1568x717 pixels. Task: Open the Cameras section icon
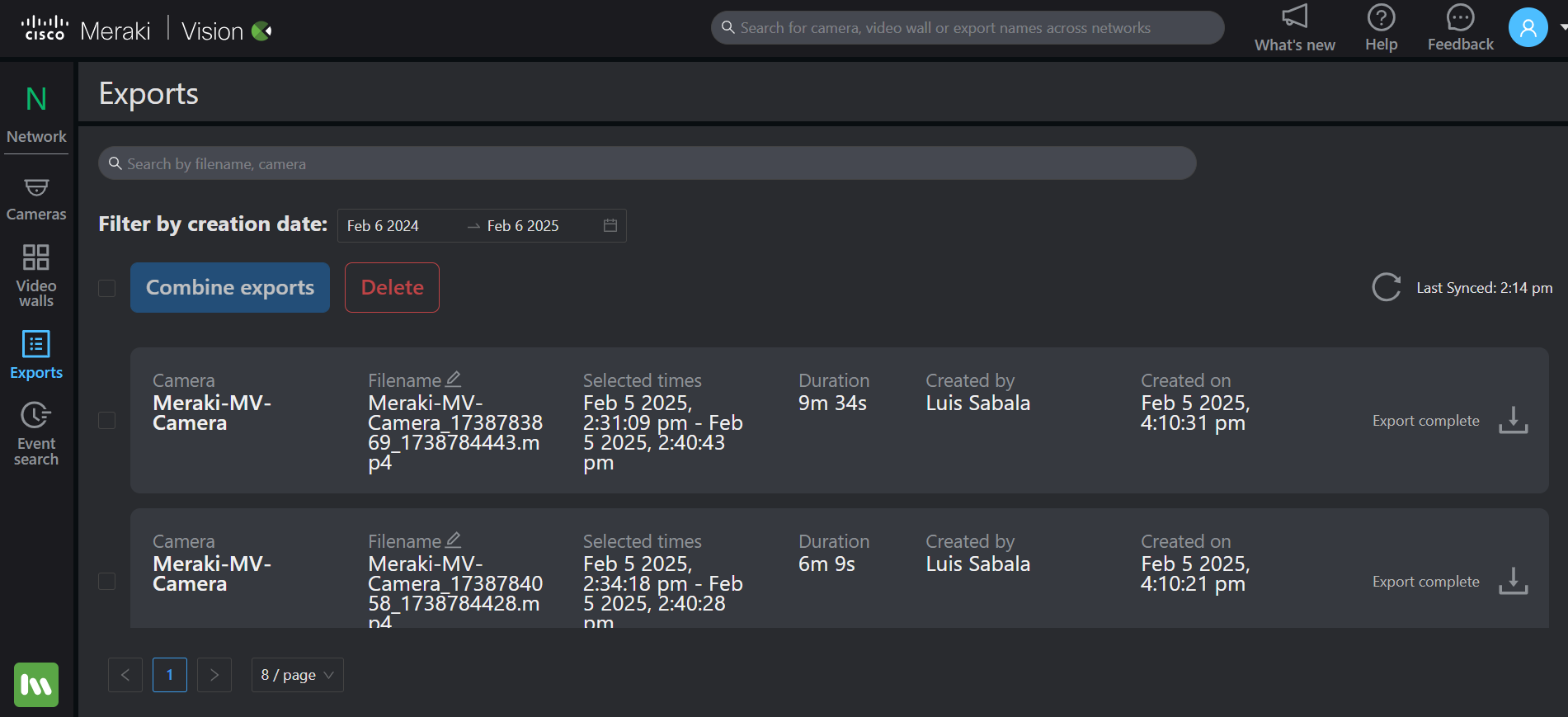click(36, 188)
